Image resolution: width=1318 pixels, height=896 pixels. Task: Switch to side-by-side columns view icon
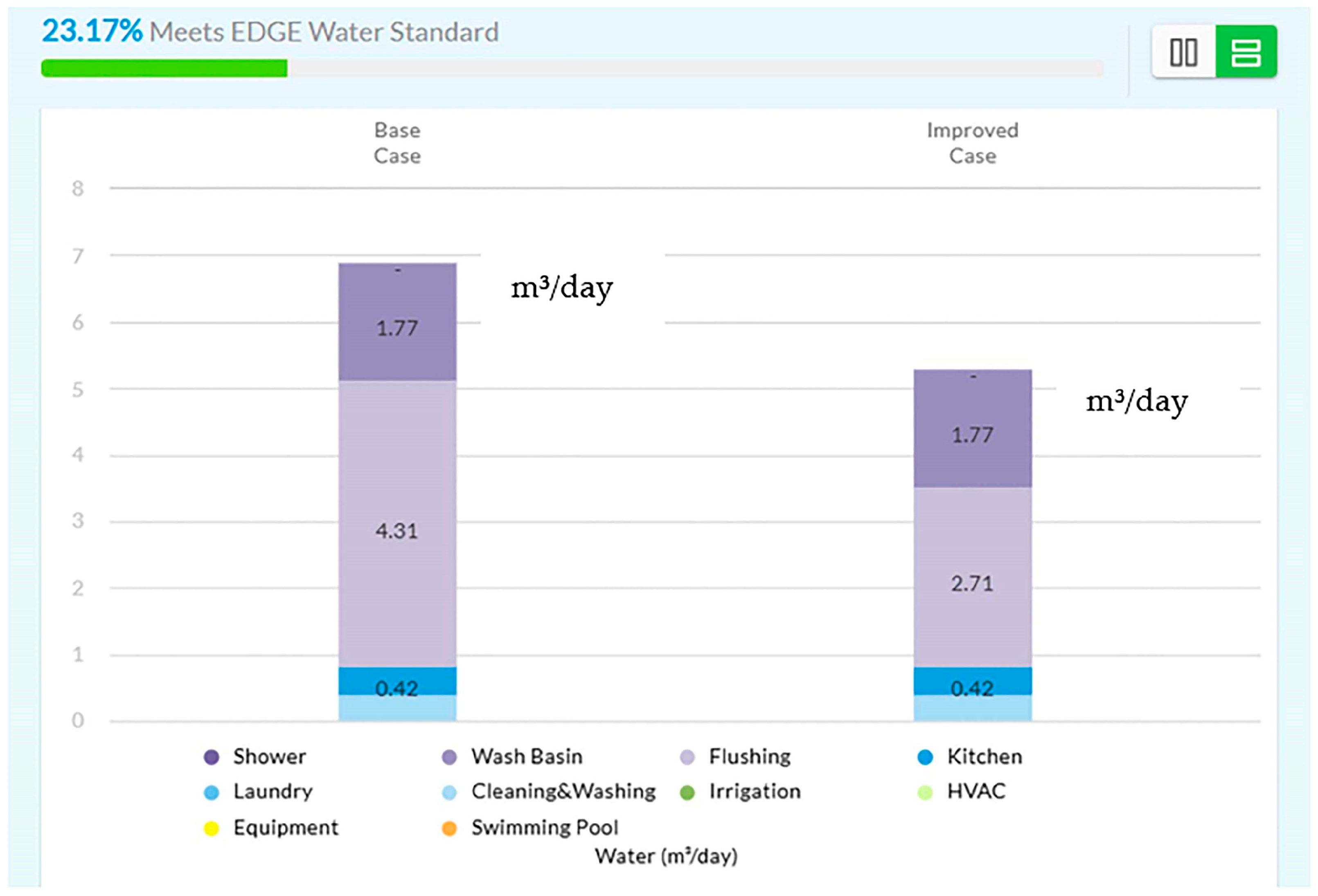pos(1184,52)
